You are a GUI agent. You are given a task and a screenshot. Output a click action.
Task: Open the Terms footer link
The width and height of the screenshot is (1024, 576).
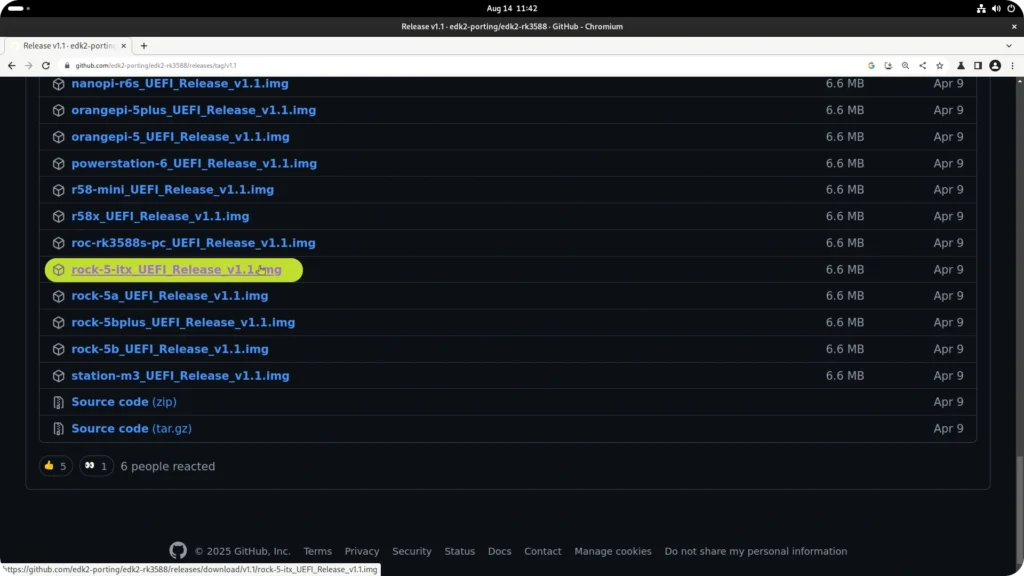click(317, 551)
